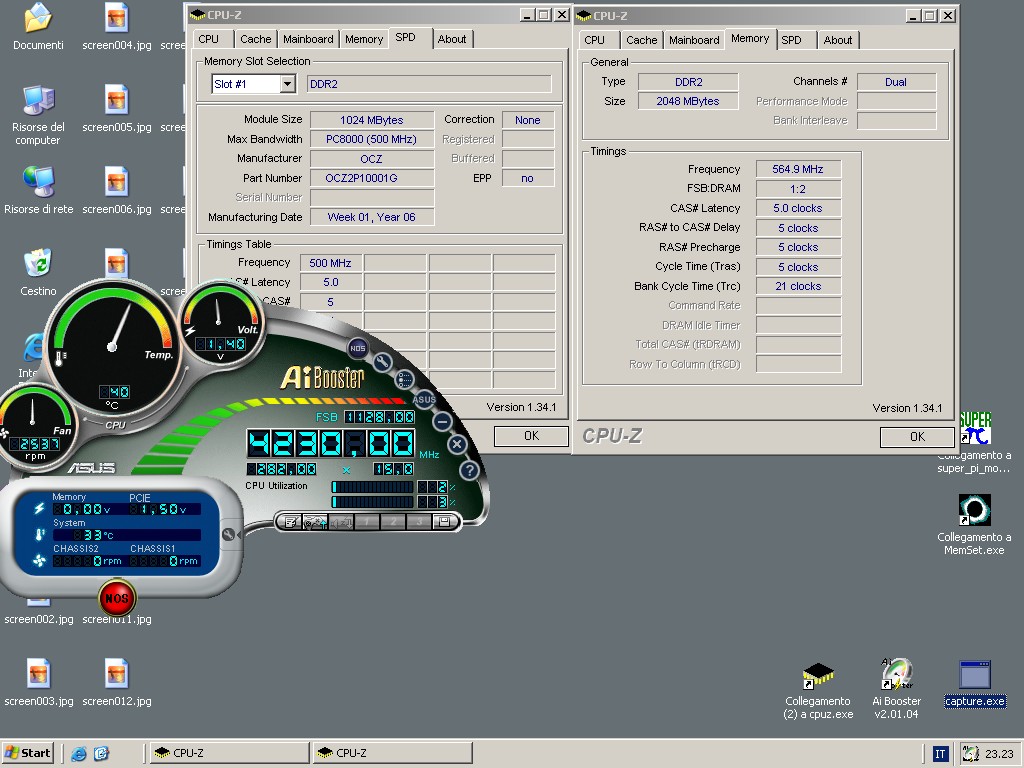
Task: Launch the Ai Booster v2.01.04 shortcut
Action: (x=897, y=690)
